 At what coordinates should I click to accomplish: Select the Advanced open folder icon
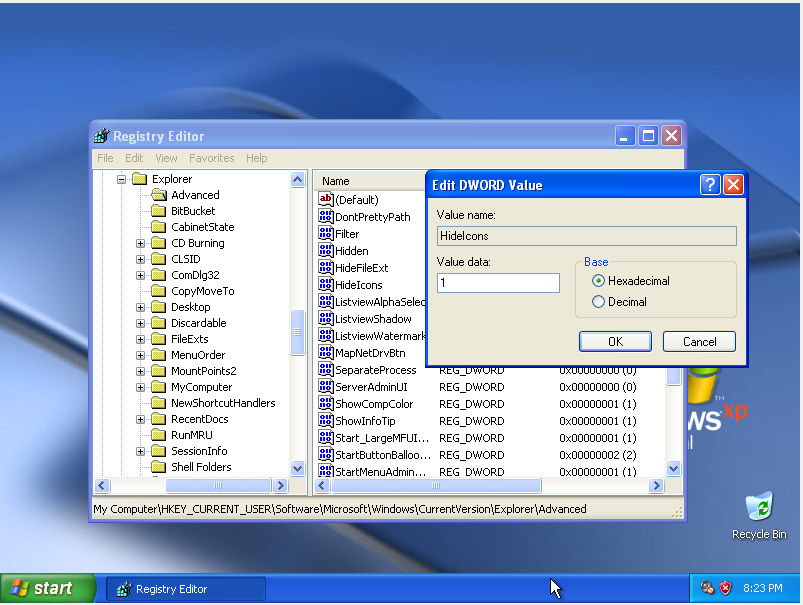pyautogui.click(x=159, y=195)
